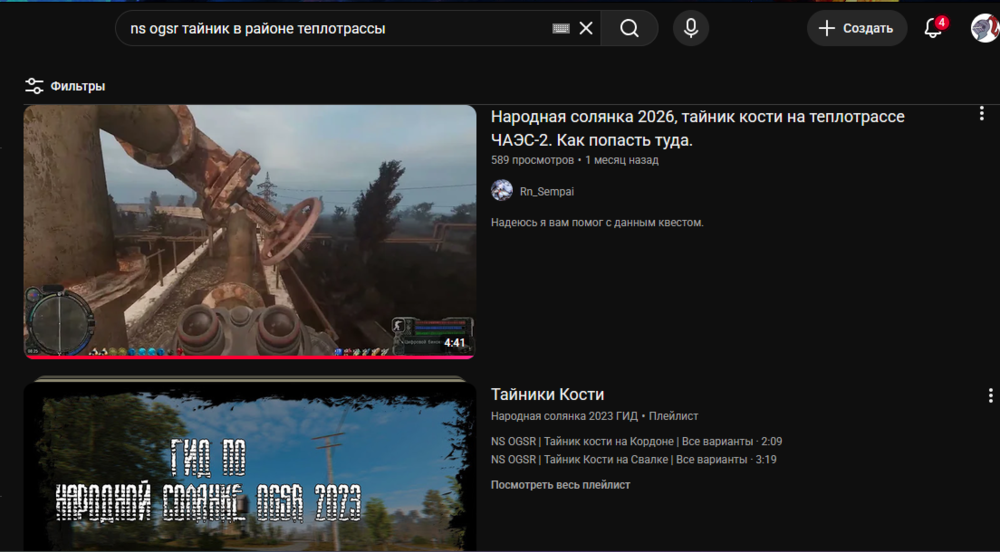
Task: Open video titled Народная солянка 2026 тайник кости
Action: (698, 128)
